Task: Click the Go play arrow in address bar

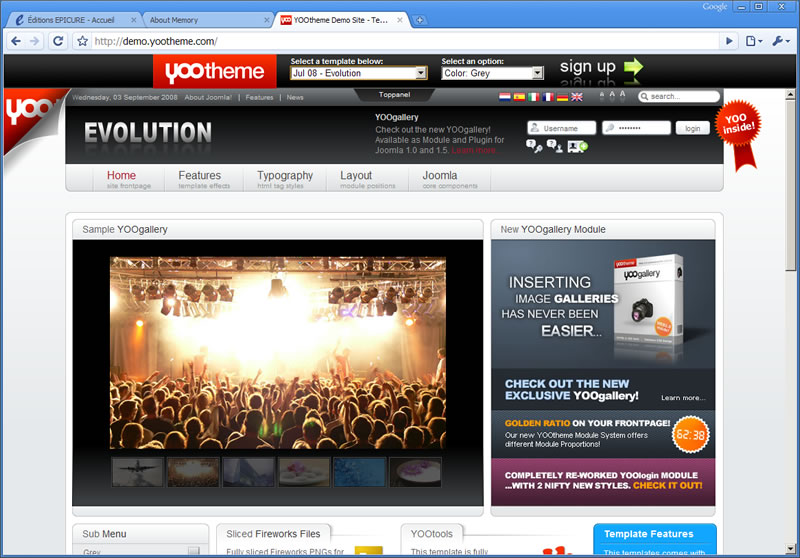Action: (729, 41)
